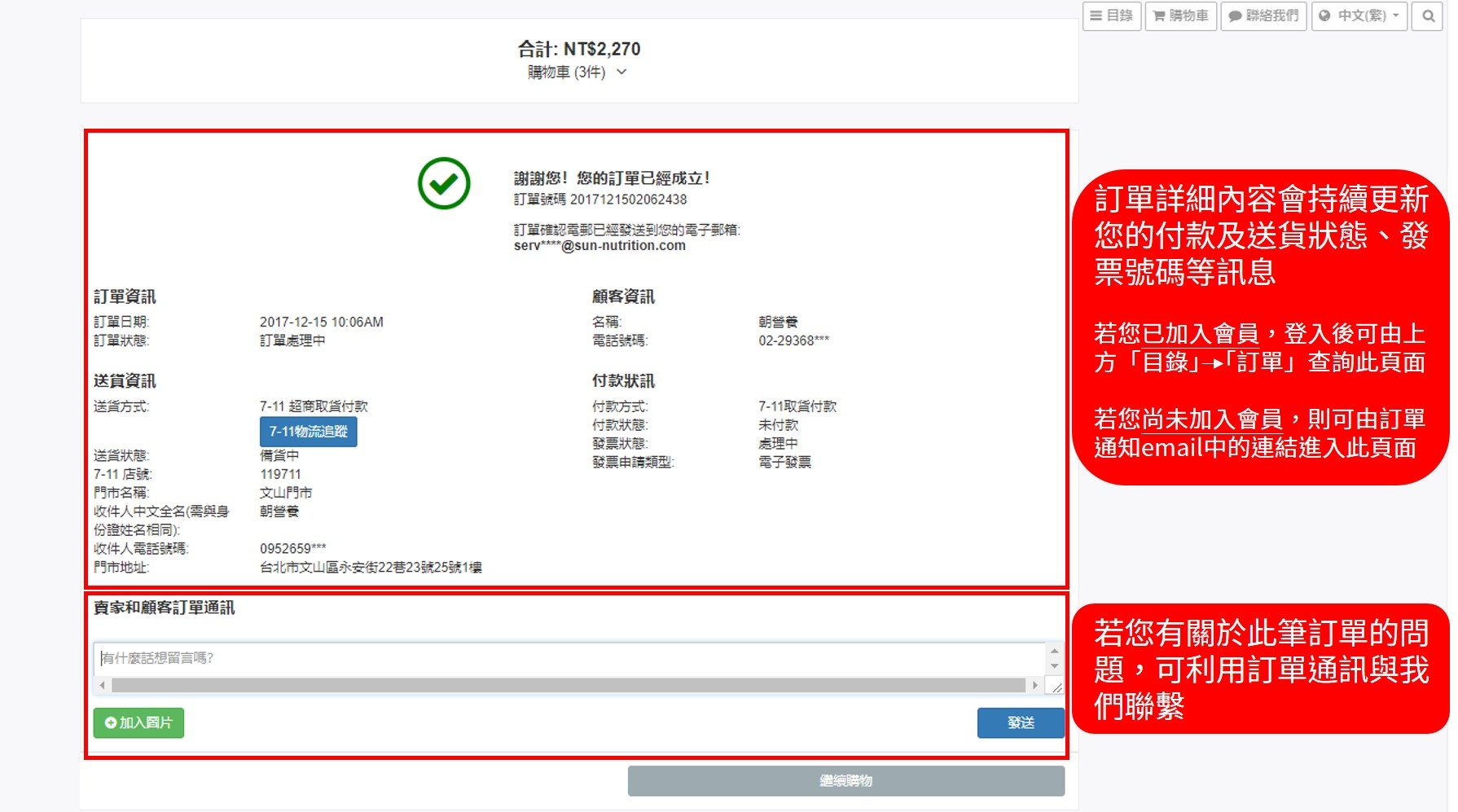Click the 賣家和顧客訂單通訊 heading

pyautogui.click(x=165, y=608)
